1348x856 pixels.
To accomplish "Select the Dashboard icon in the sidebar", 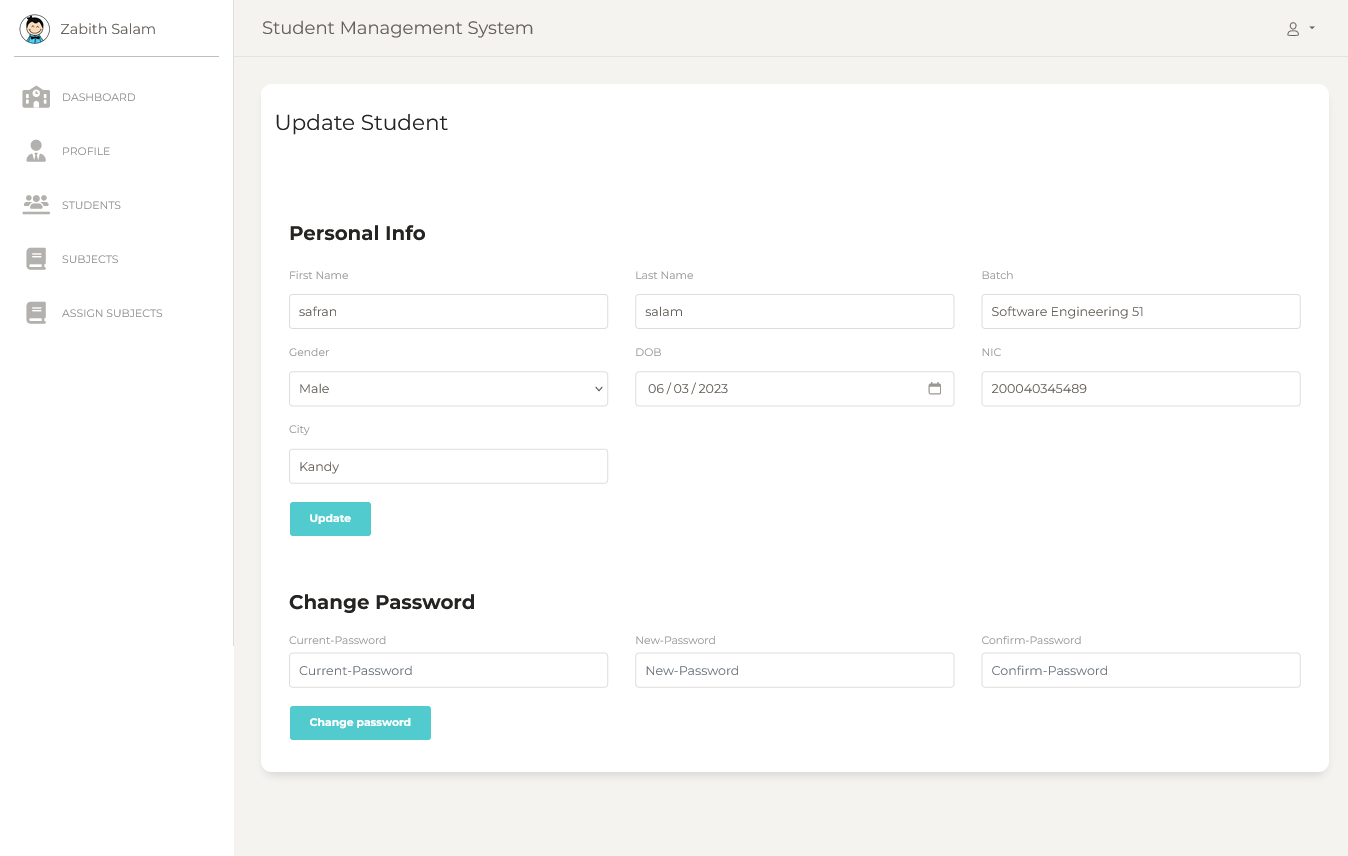I will pyautogui.click(x=36, y=97).
